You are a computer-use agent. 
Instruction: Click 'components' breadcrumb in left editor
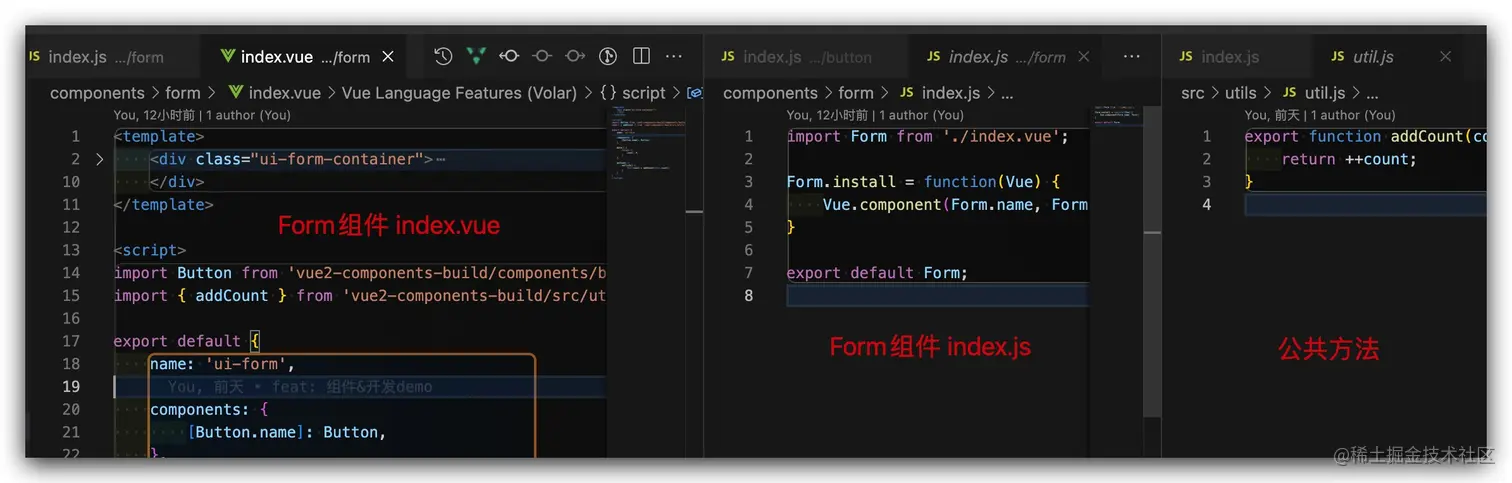(97, 93)
